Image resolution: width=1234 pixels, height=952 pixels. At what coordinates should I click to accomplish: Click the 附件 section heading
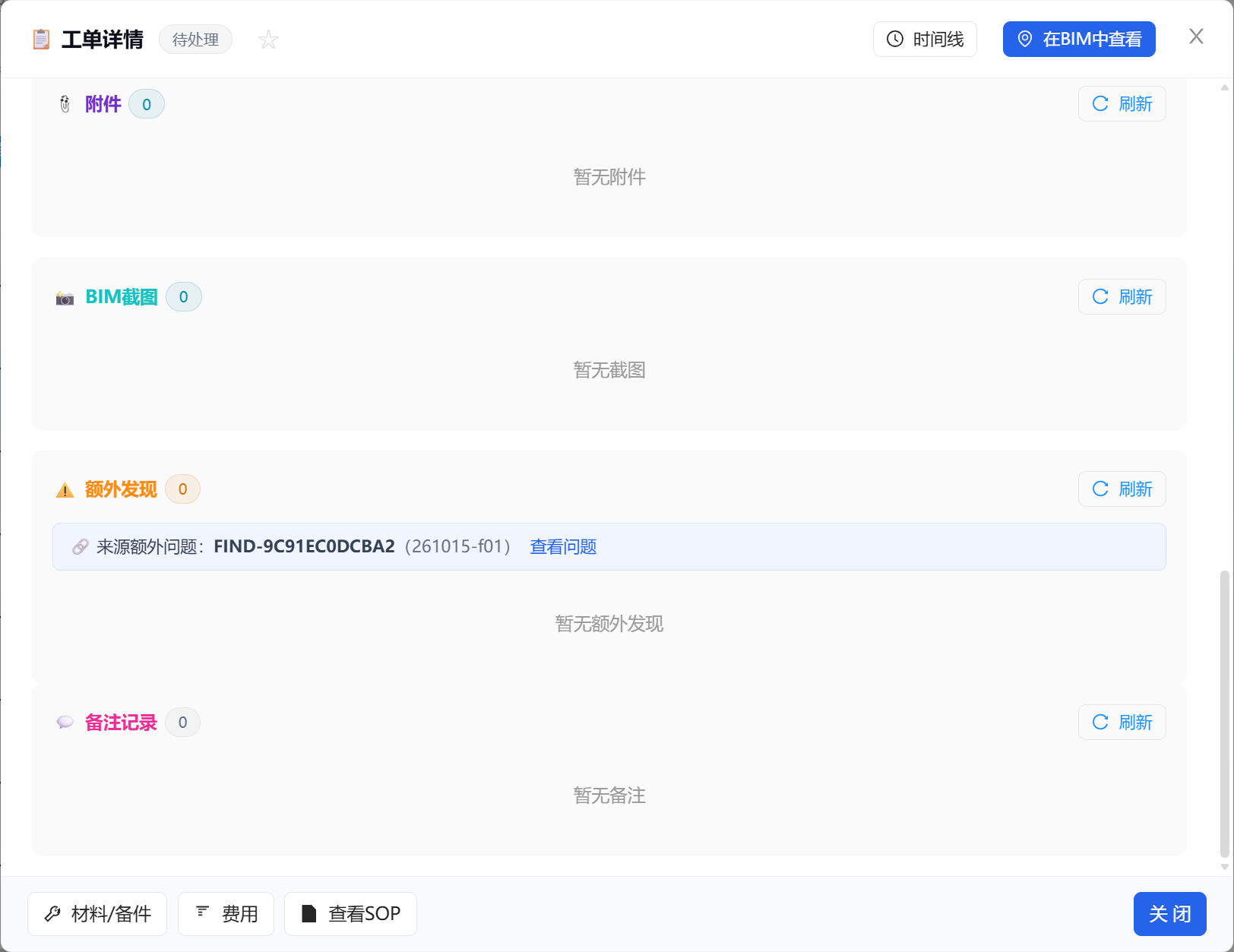[x=103, y=104]
